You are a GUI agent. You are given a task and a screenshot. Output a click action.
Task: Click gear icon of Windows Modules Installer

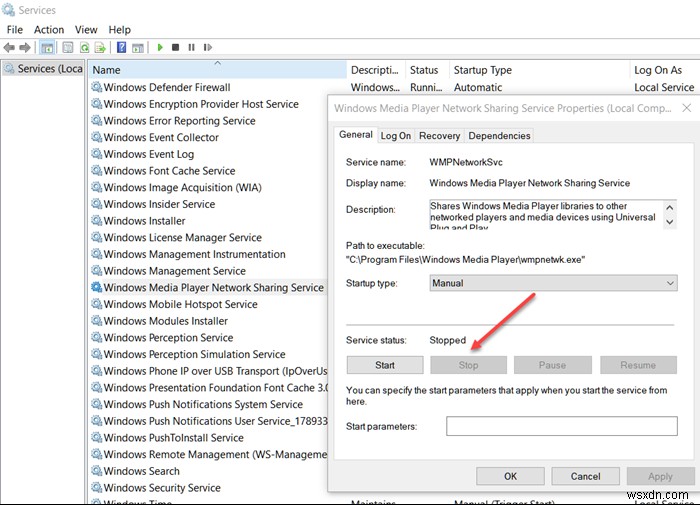(x=96, y=321)
